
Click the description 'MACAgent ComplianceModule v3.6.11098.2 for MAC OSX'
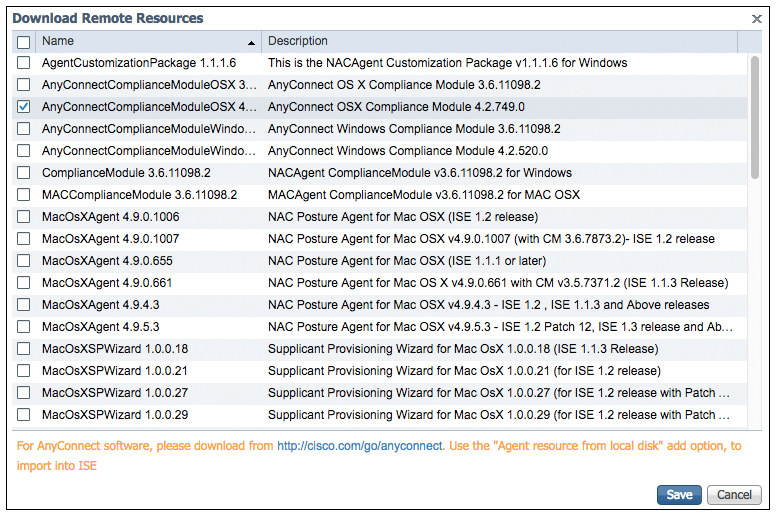[424, 195]
